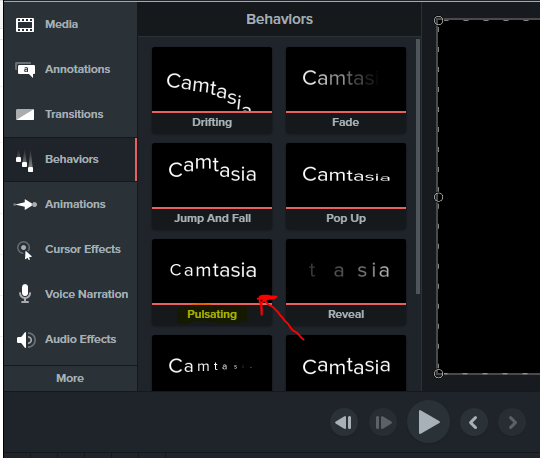Click the Fade label

[345, 122]
